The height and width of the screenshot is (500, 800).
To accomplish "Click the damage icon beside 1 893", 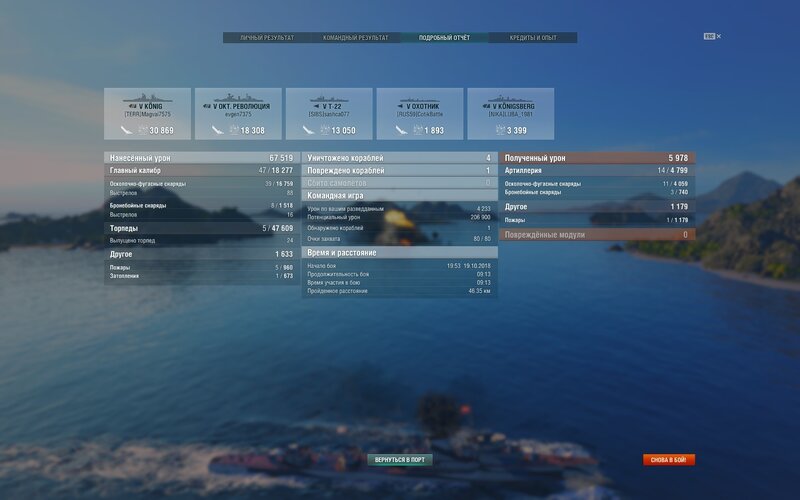I will point(418,130).
